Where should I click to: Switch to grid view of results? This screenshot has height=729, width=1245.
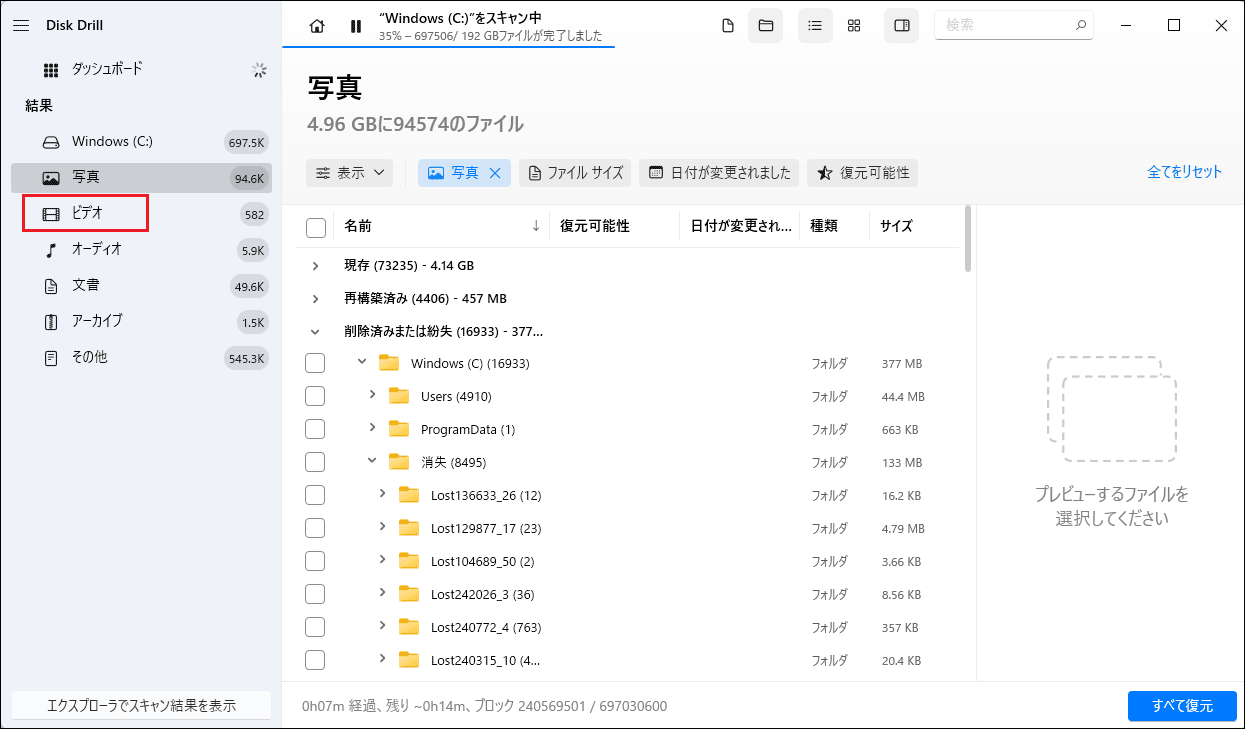click(x=854, y=26)
